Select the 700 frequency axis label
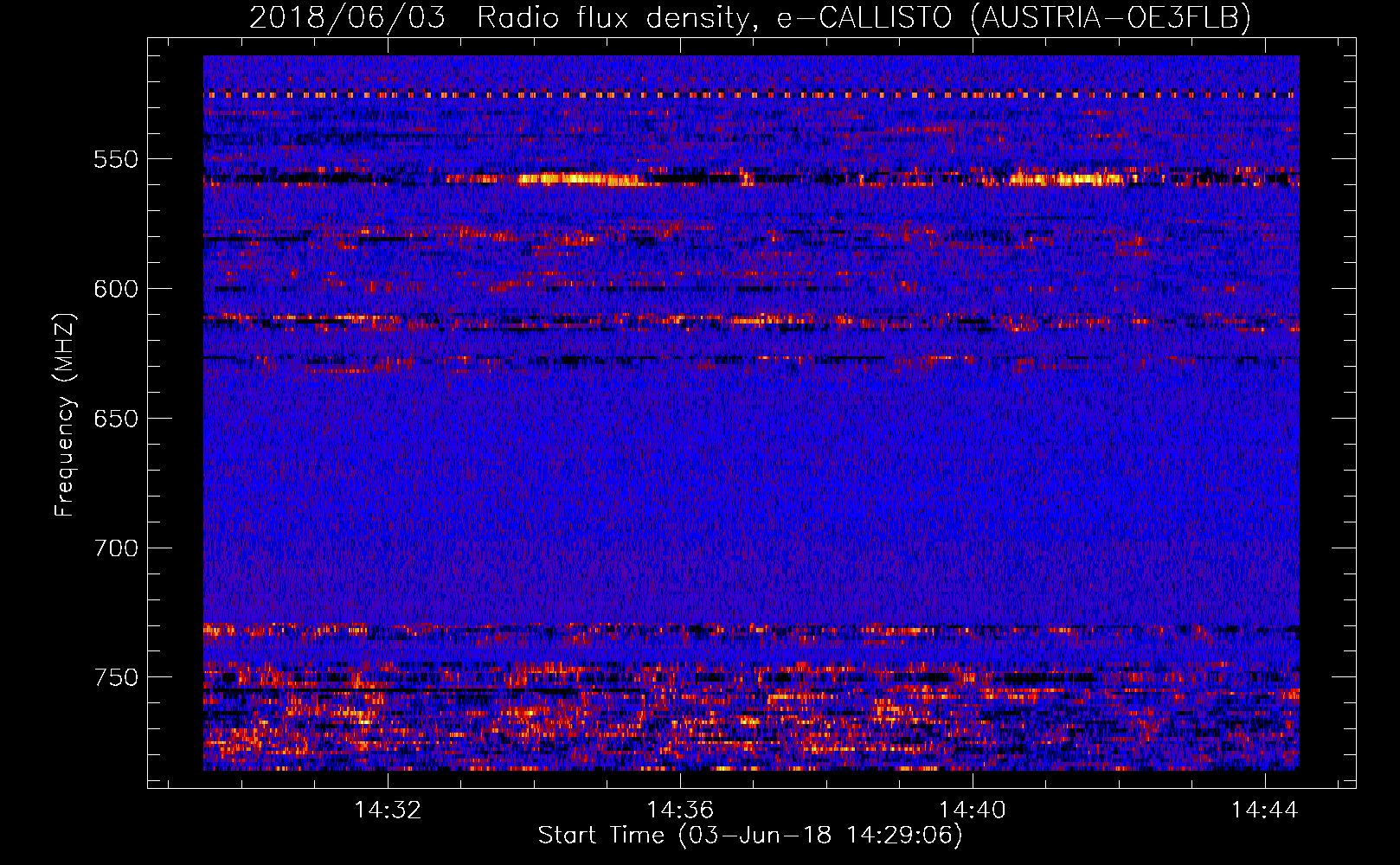This screenshot has width=1400, height=865. coord(116,548)
